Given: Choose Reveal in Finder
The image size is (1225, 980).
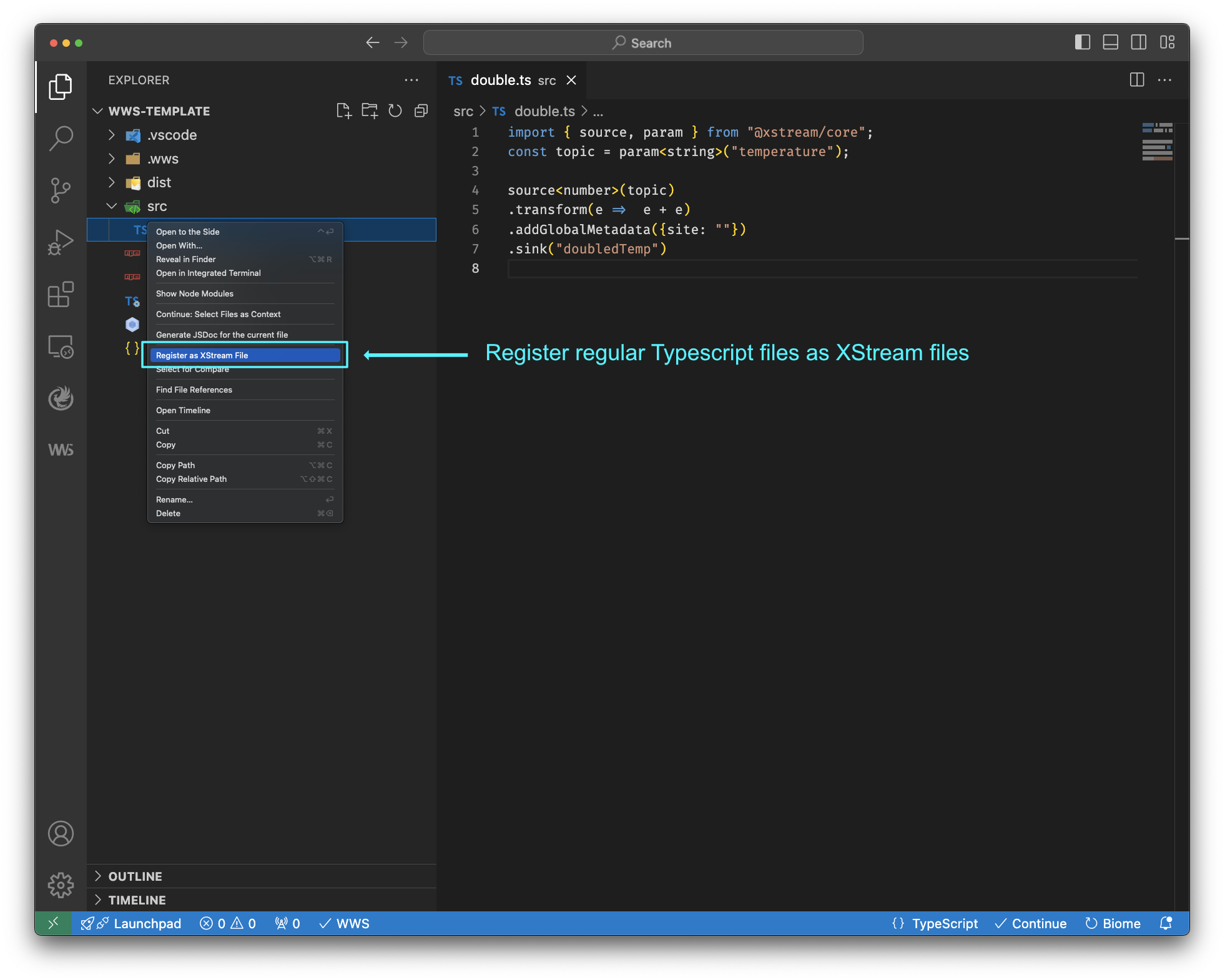Looking at the screenshot, I should [x=245, y=259].
